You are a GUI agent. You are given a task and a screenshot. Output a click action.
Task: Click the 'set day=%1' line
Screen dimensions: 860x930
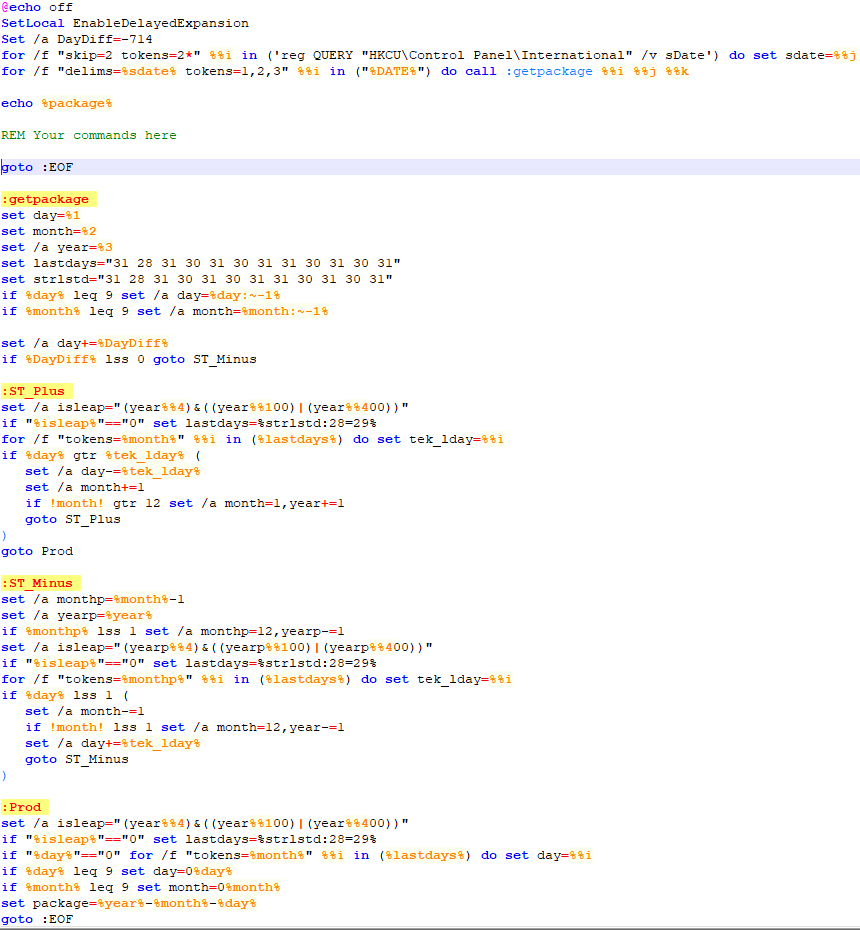(x=40, y=215)
